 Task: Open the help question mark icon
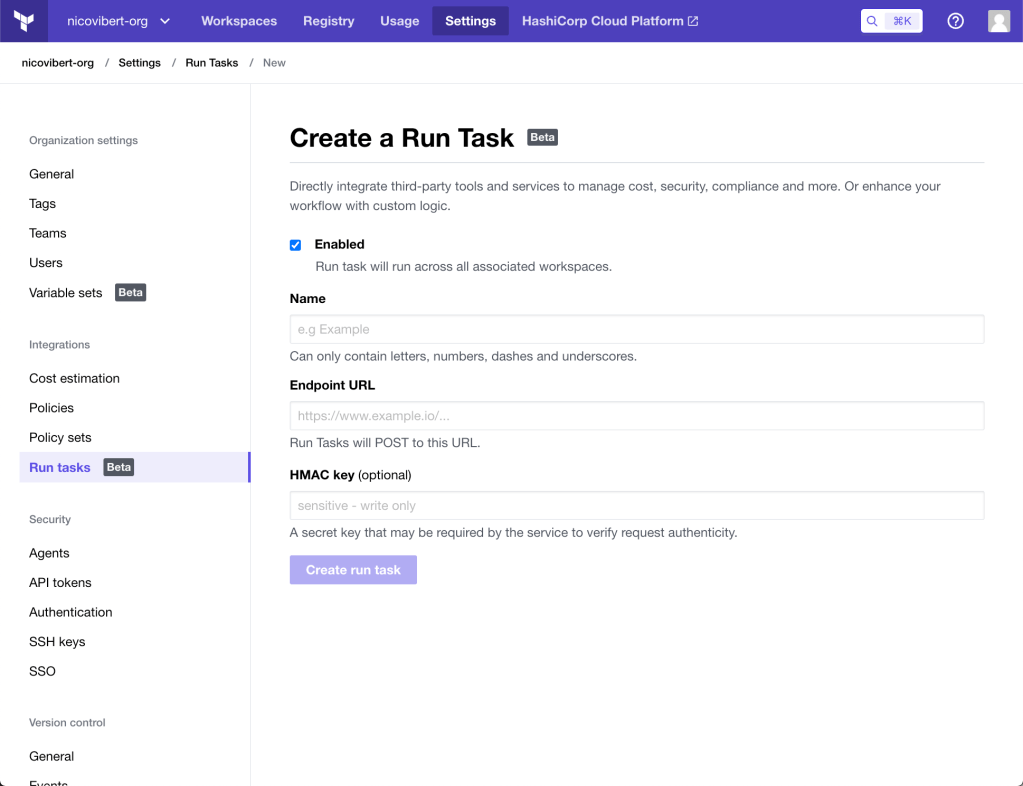tap(955, 21)
